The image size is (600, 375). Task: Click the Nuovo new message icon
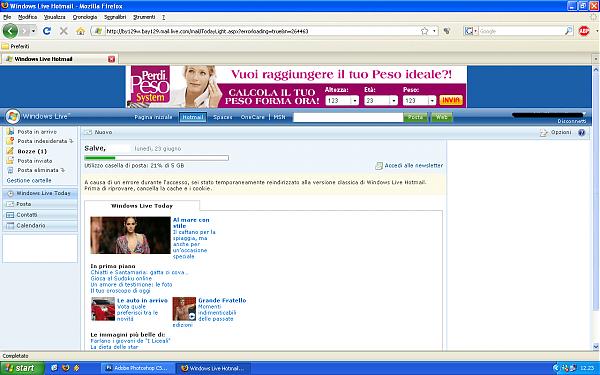click(88, 132)
